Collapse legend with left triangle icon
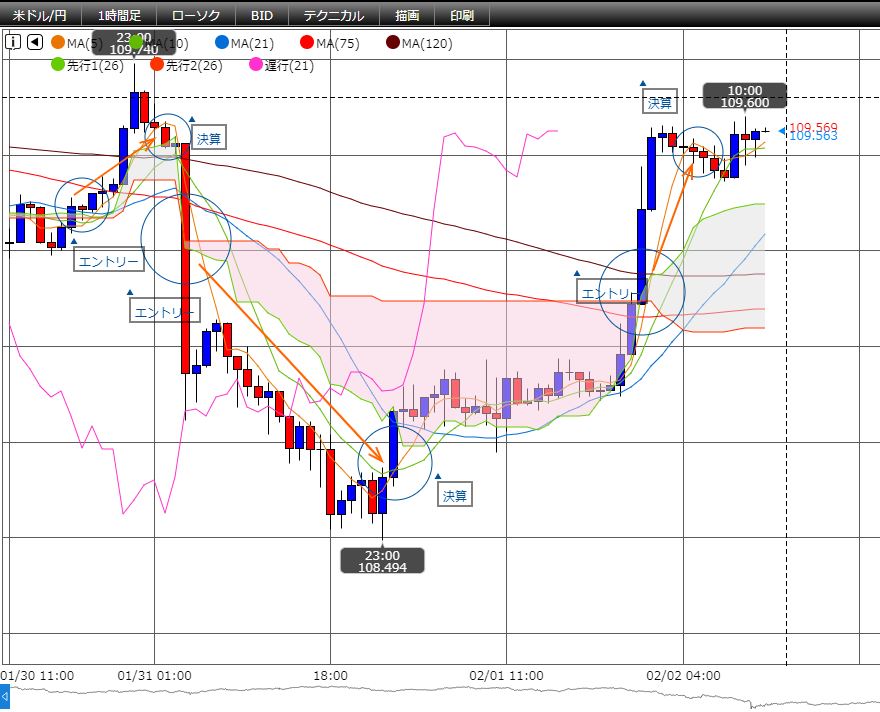Image resolution: width=880 pixels, height=712 pixels. [x=35, y=42]
